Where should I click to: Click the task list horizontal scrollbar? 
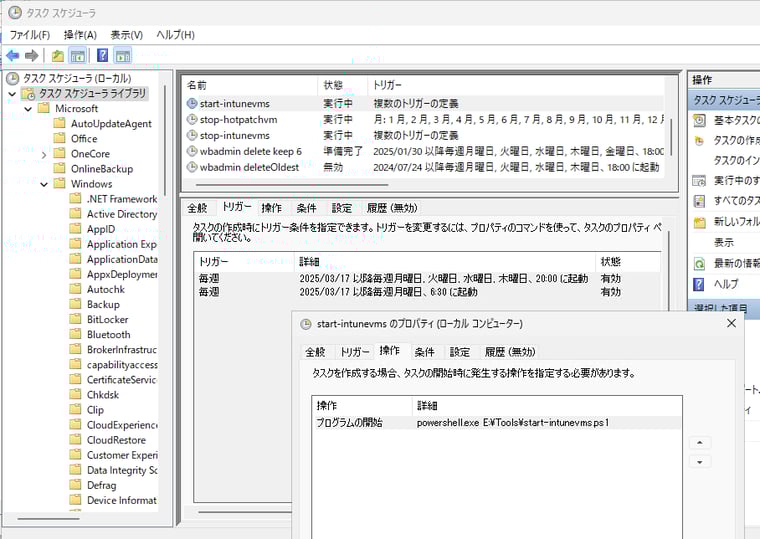tap(292, 185)
